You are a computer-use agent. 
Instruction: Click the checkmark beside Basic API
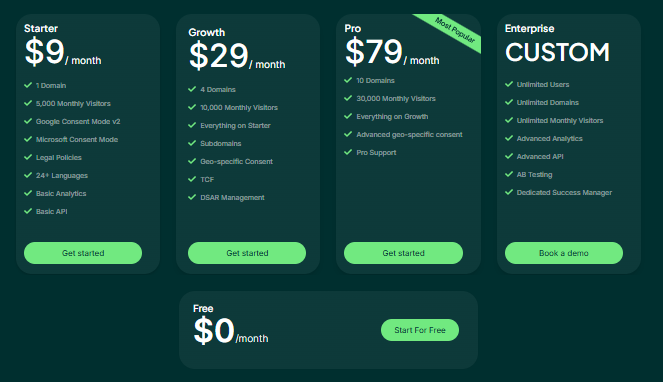coord(28,211)
